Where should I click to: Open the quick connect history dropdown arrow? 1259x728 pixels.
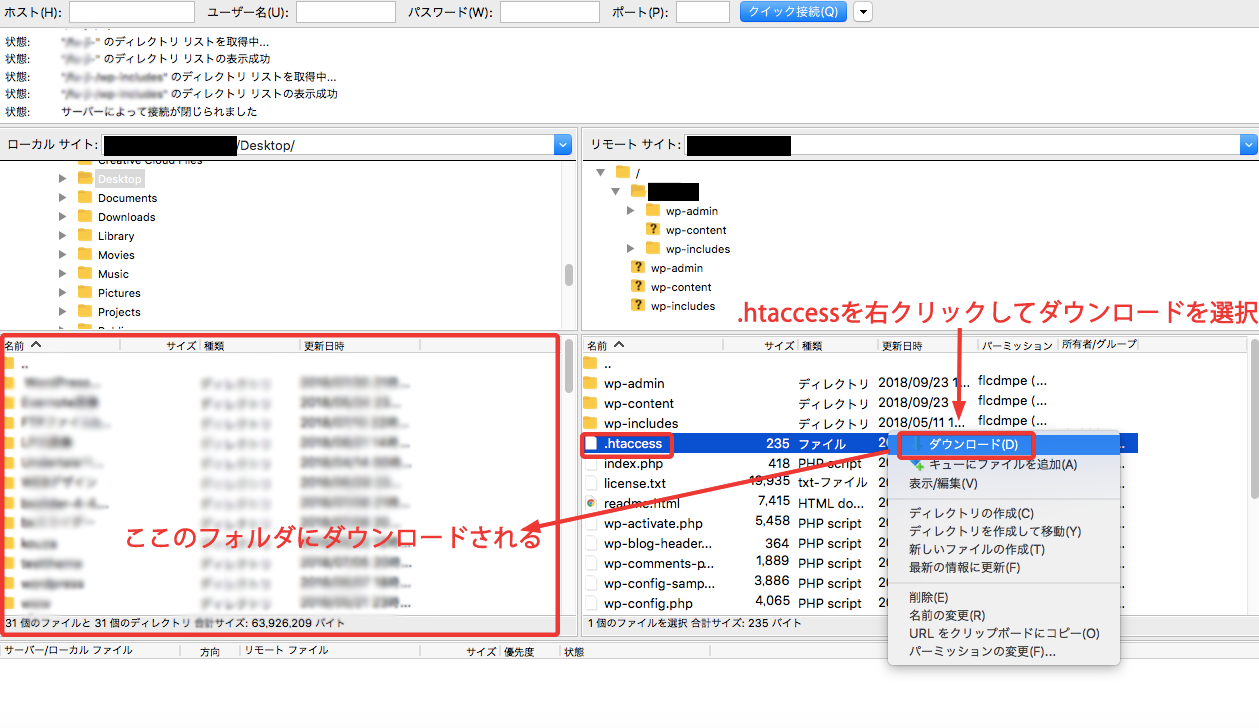[862, 12]
